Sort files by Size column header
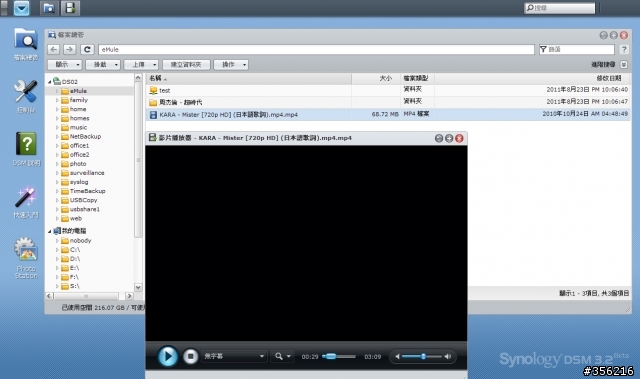 [376, 78]
